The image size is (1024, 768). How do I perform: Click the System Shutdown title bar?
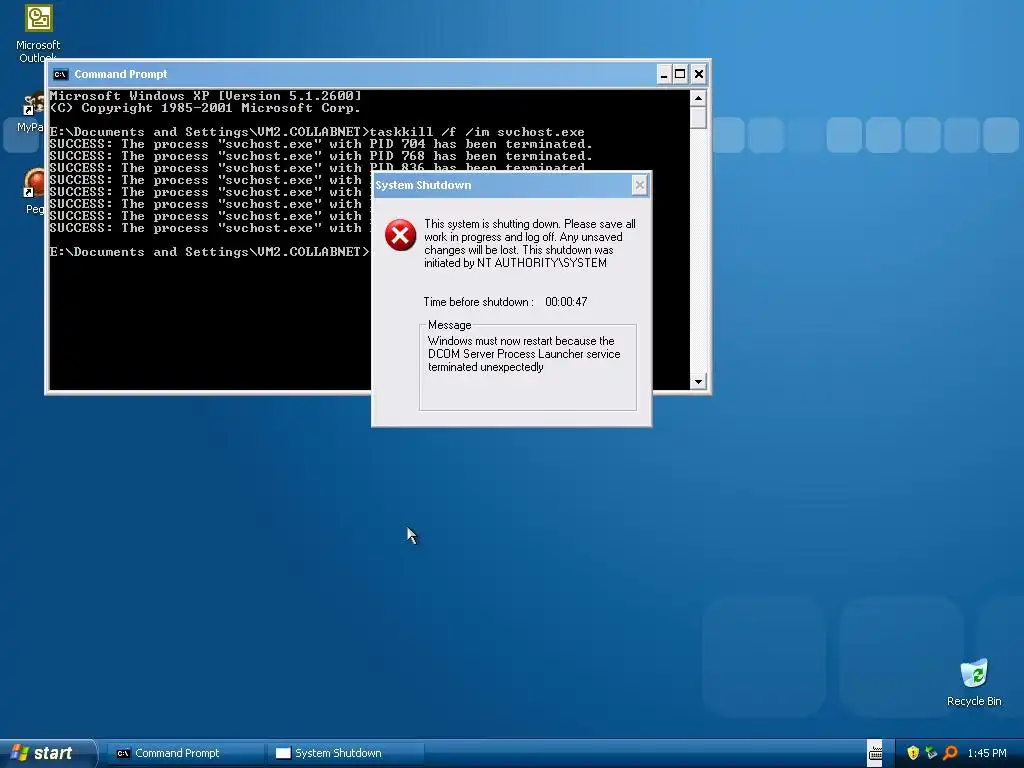(511, 185)
